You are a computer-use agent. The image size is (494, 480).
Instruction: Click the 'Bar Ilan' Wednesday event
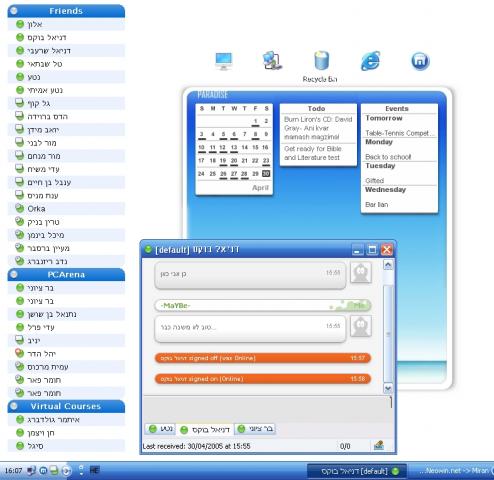[x=377, y=204]
